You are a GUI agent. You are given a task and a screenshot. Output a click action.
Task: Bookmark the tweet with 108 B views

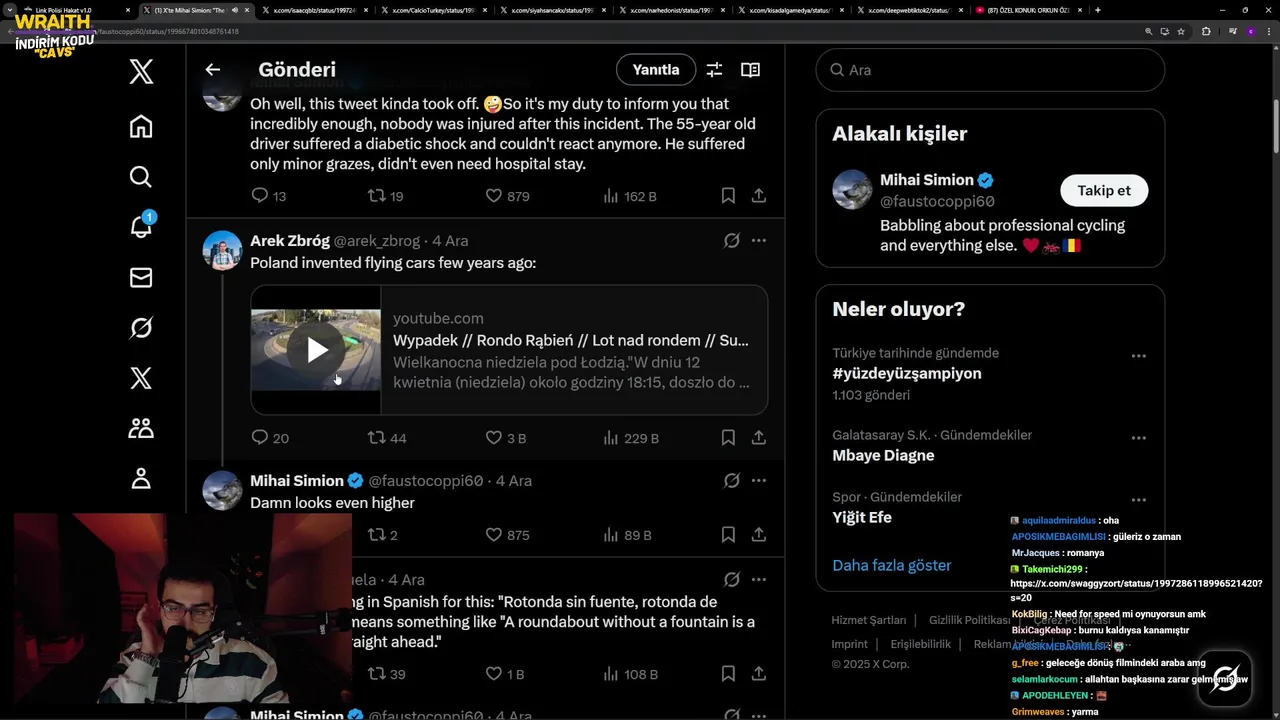coord(728,674)
